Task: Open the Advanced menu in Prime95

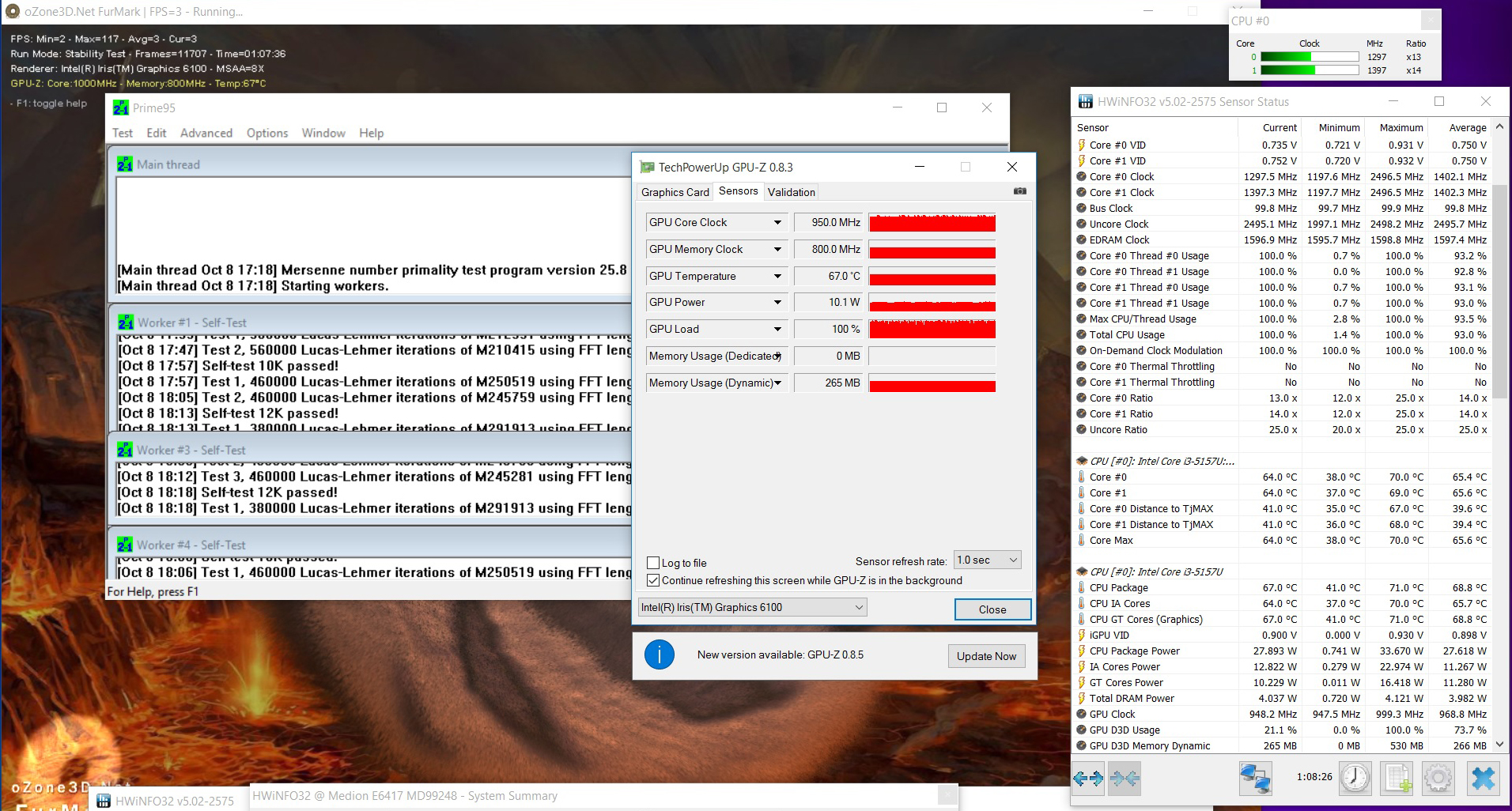Action: [206, 133]
